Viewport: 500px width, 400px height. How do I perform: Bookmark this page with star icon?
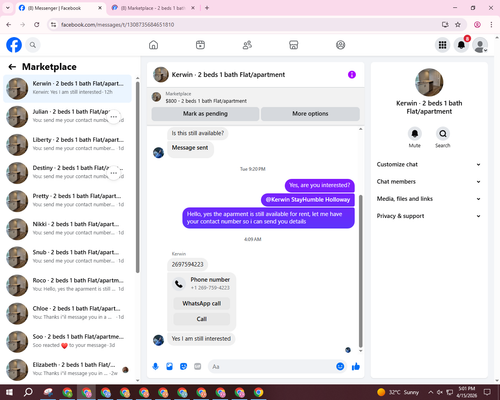[x=458, y=24]
